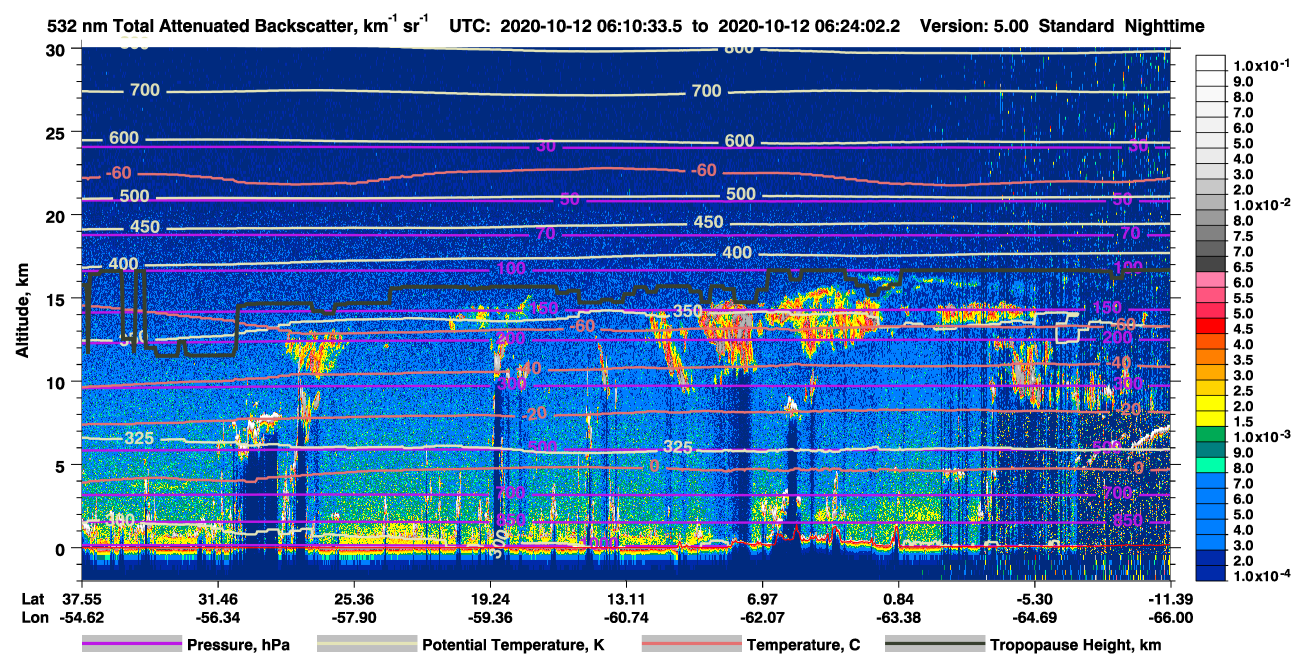Click longitude value '-60.74'
Viewport: 1300px width, 667px height.
click(x=625, y=617)
